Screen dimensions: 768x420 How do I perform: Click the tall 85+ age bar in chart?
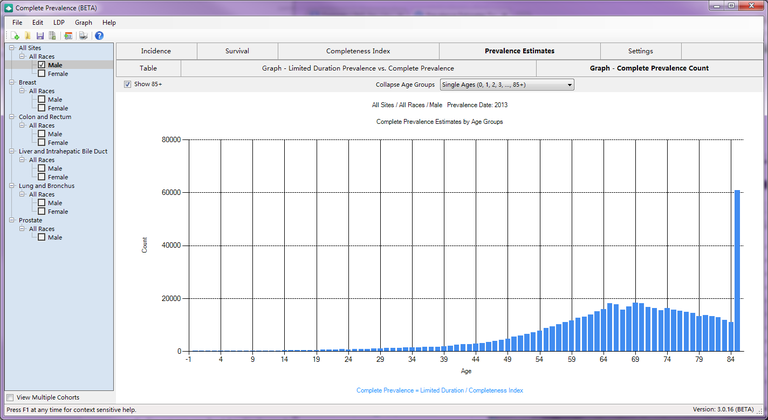737,270
